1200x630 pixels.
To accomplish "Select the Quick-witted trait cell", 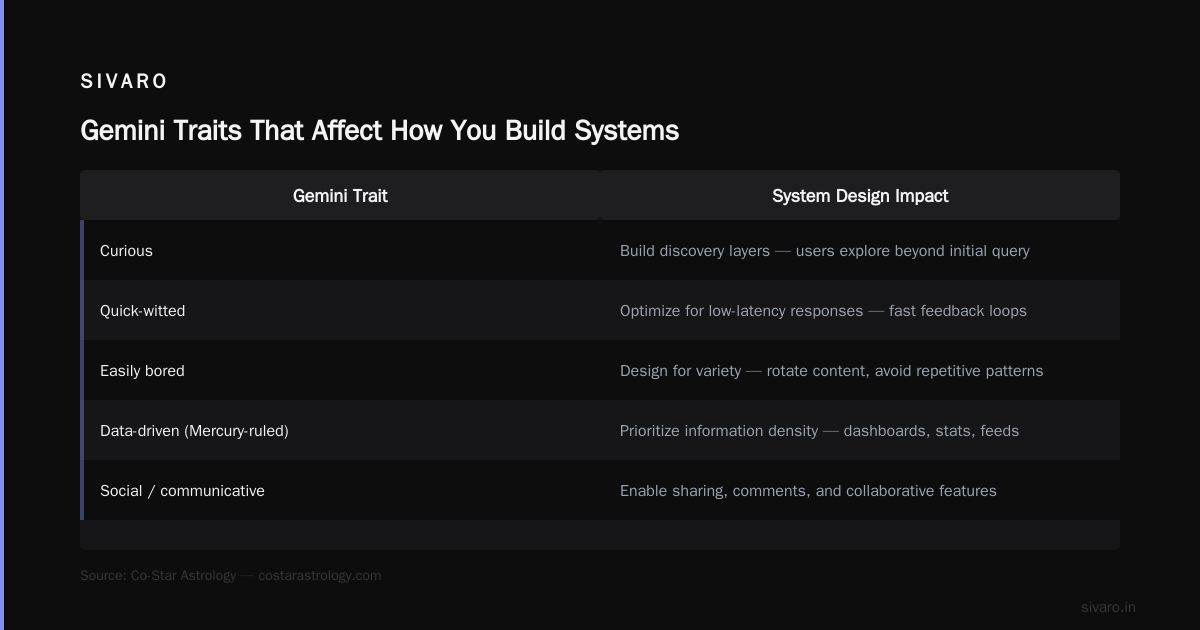I will point(342,311).
